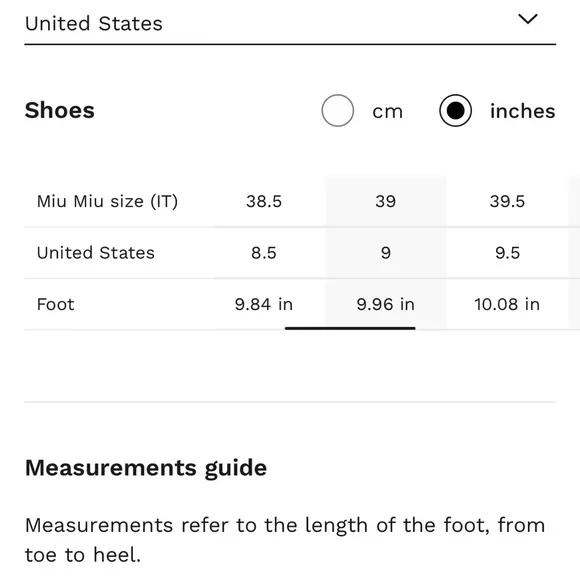Click the Miu Miu size (IT) row header
Image resolution: width=580 pixels, height=580 pixels.
coord(107,202)
